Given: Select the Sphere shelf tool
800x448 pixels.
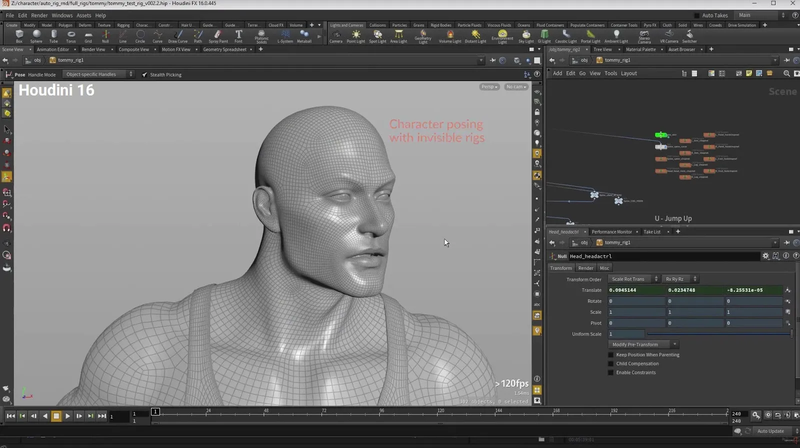Looking at the screenshot, I should 37,35.
